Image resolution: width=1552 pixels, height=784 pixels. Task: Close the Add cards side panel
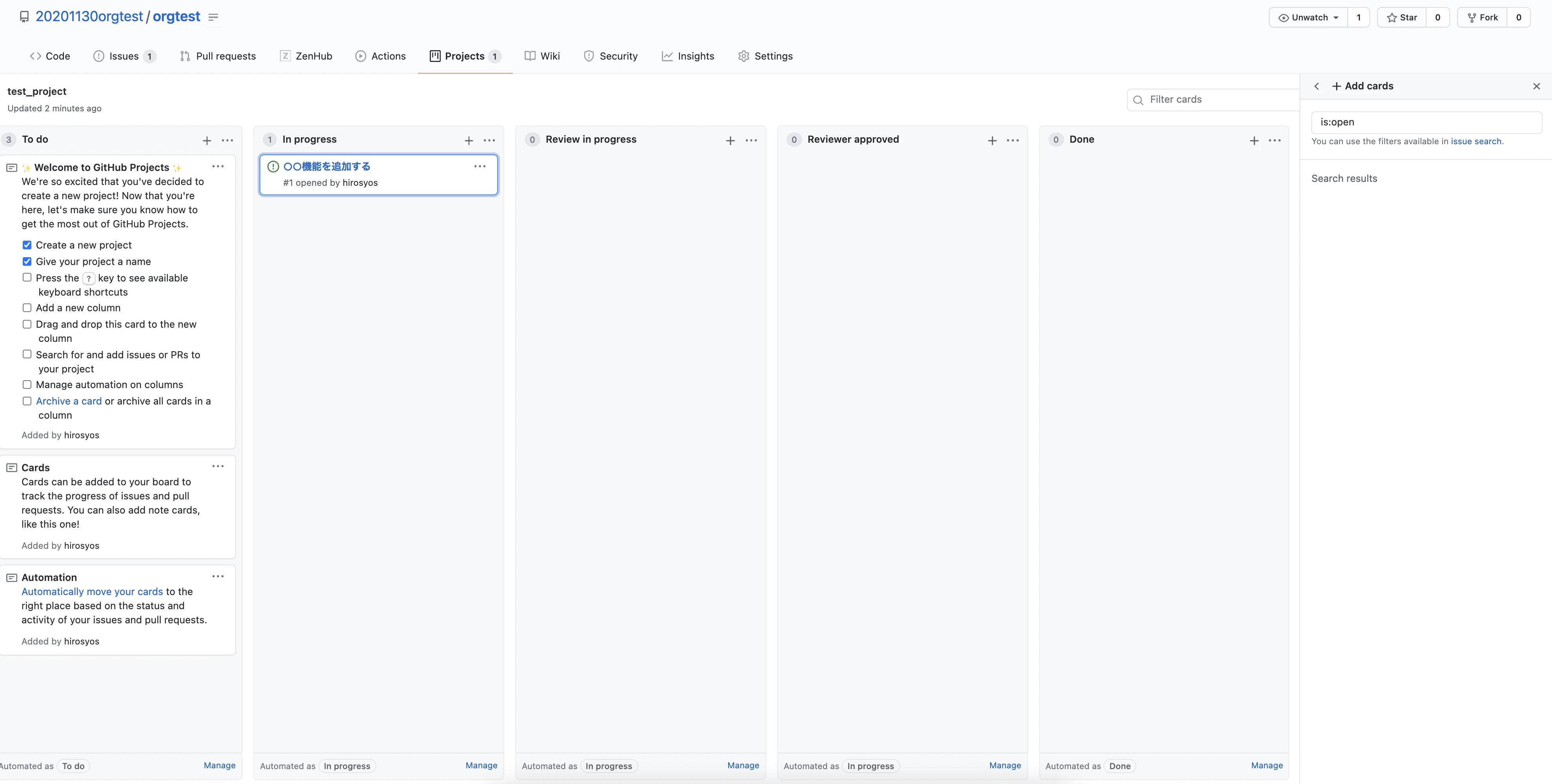[x=1537, y=86]
